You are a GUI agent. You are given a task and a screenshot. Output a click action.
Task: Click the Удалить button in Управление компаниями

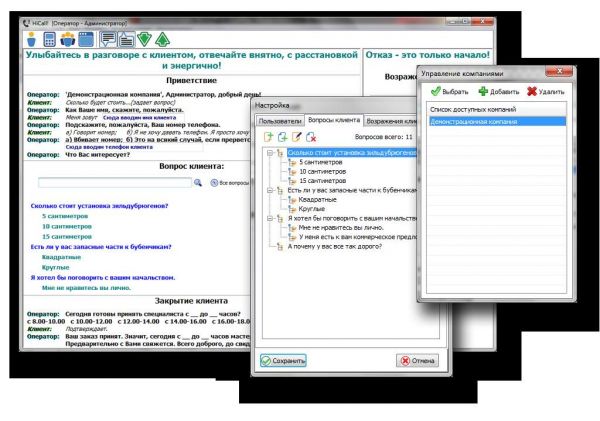coord(546,91)
